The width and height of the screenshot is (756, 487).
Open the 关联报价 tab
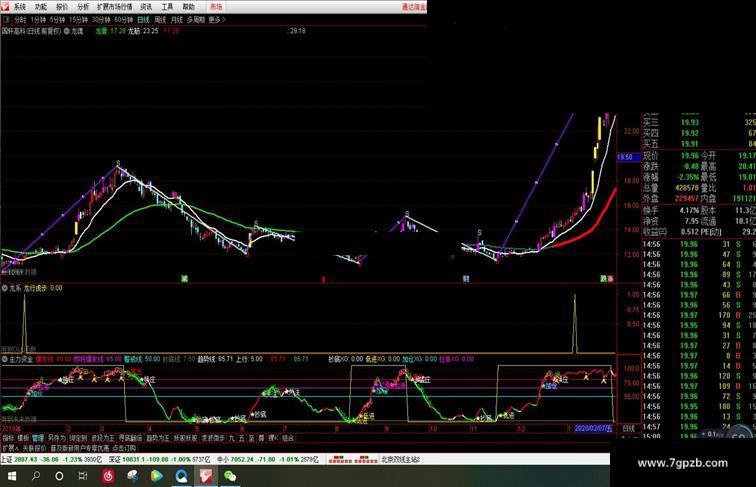pyautogui.click(x=34, y=448)
